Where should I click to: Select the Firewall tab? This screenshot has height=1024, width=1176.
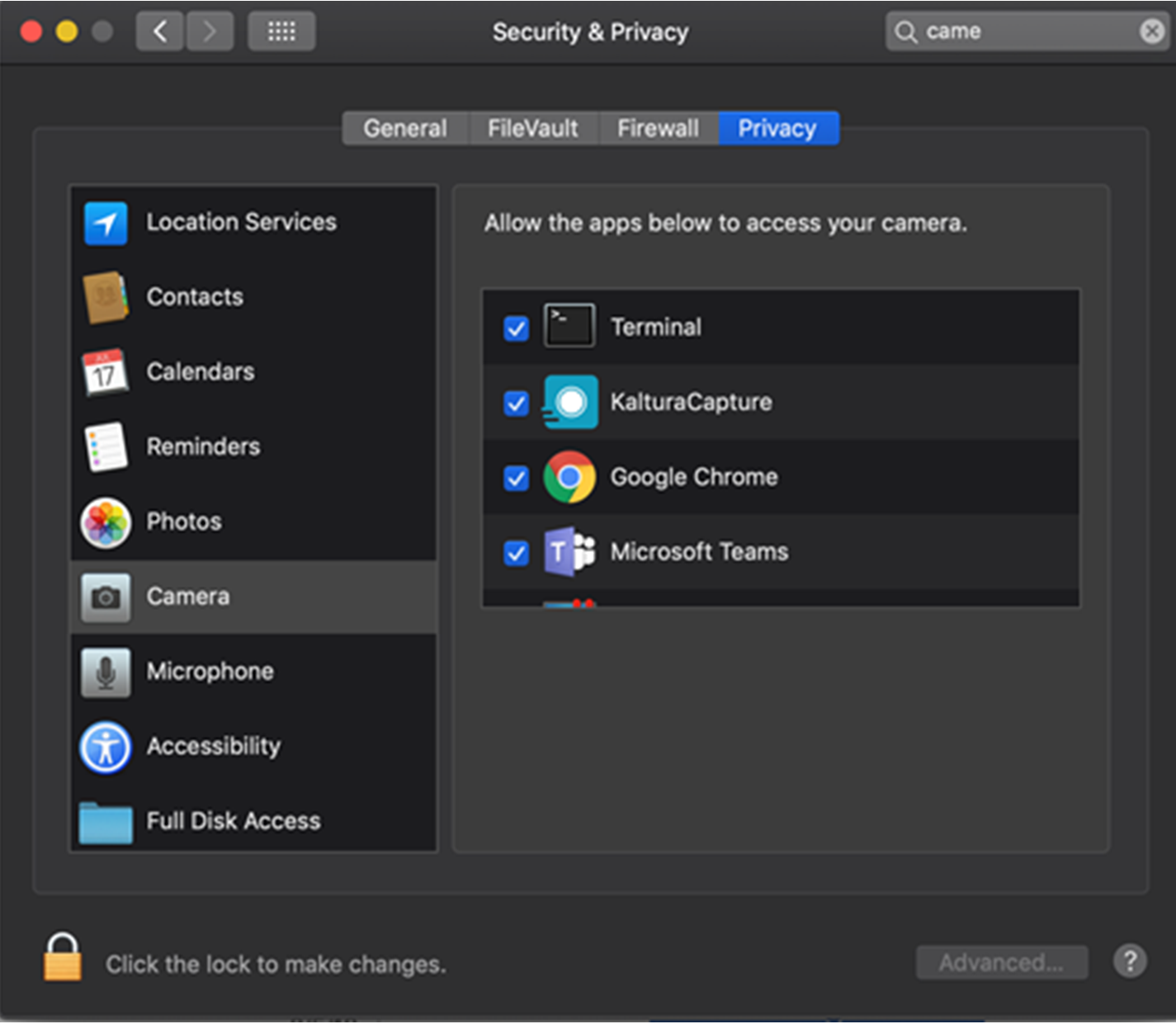click(x=658, y=128)
